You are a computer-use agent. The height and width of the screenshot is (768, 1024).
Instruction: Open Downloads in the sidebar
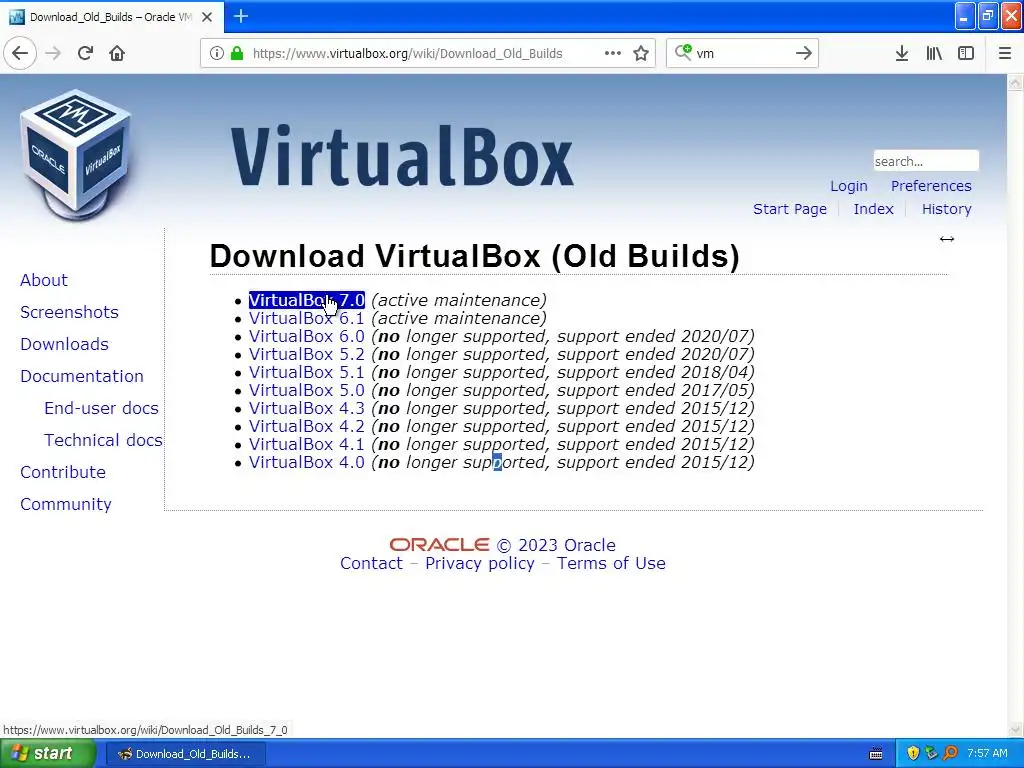(x=64, y=344)
